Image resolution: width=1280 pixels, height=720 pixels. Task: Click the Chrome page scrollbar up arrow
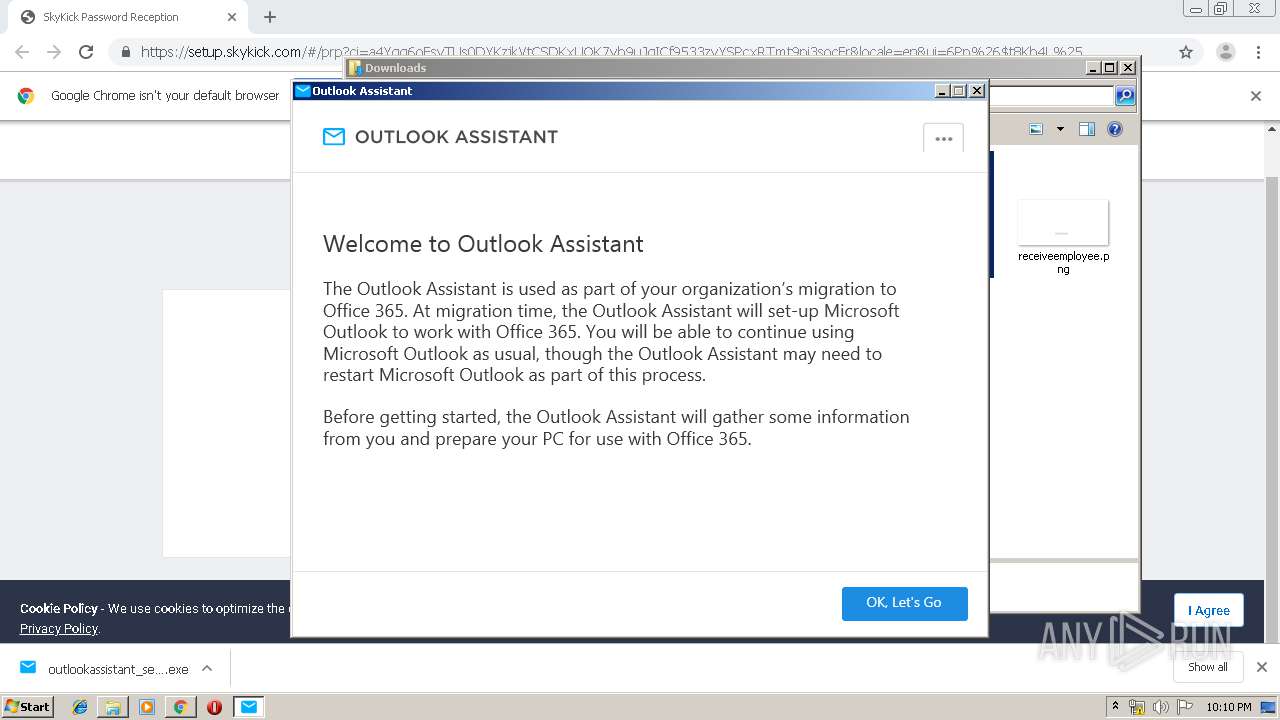point(1271,129)
